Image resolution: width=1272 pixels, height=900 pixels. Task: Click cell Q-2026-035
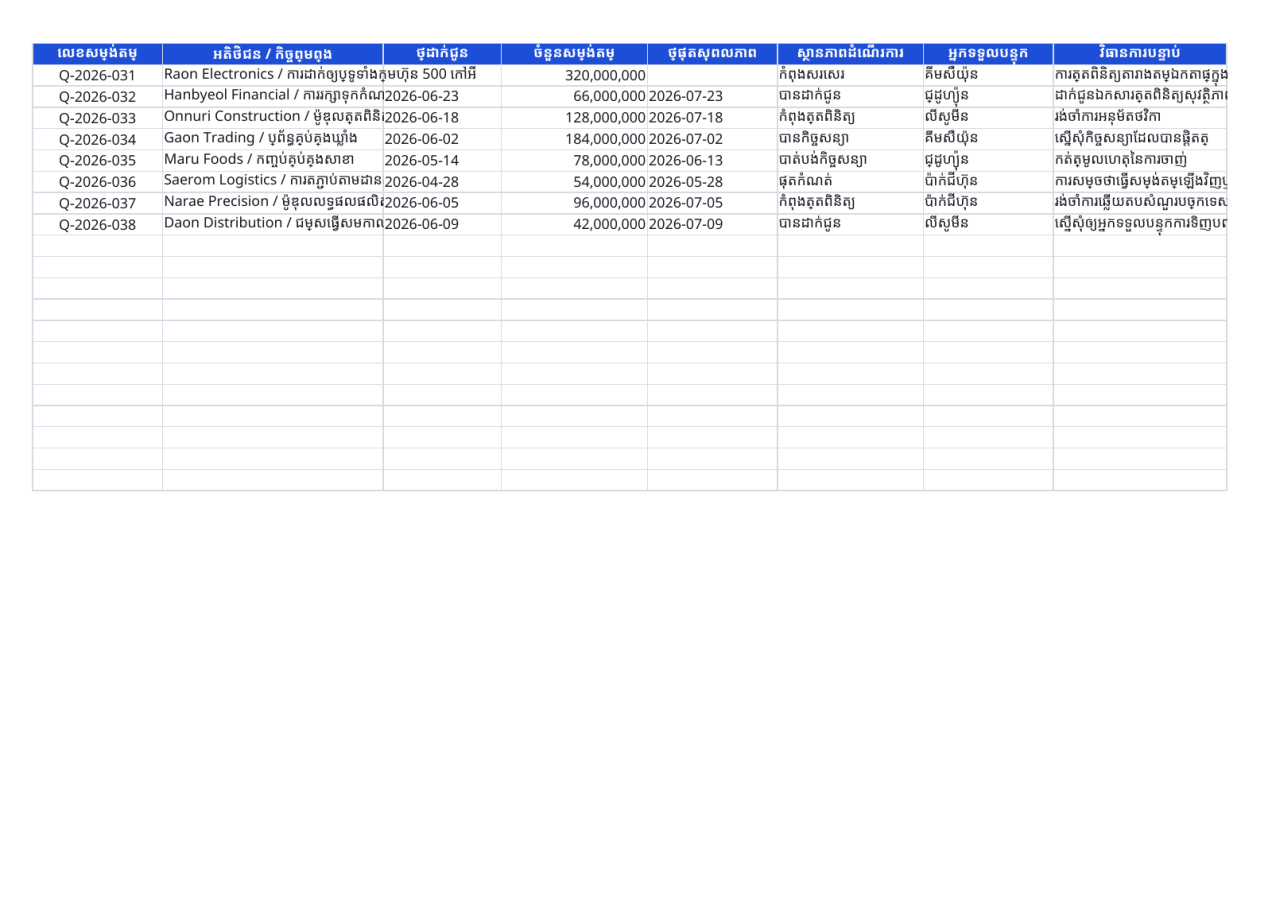coord(97,160)
